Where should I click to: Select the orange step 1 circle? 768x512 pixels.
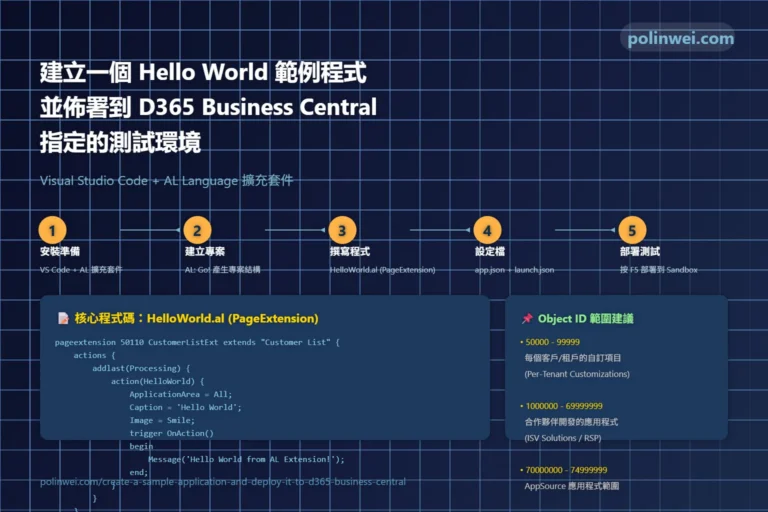click(x=52, y=230)
